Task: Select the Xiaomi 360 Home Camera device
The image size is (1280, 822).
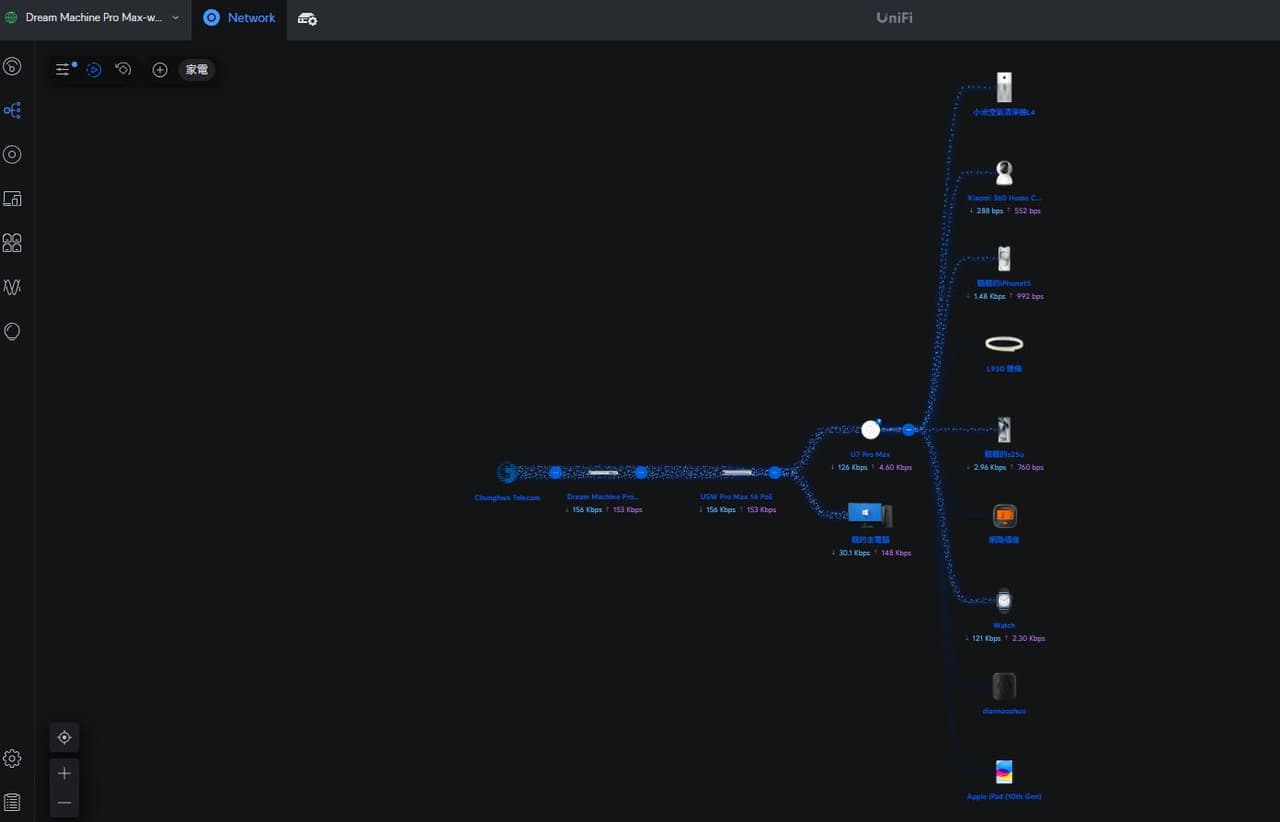Action: (1004, 173)
